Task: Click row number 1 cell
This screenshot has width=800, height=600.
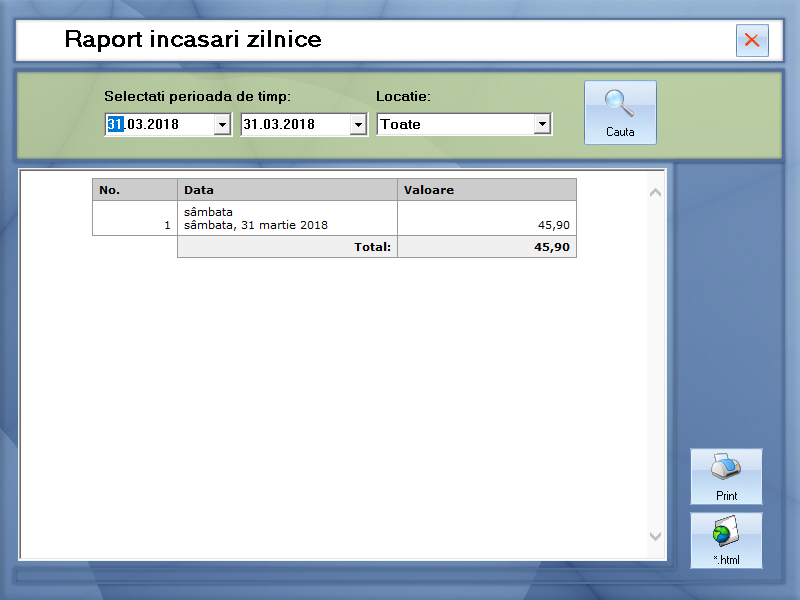Action: [135, 218]
